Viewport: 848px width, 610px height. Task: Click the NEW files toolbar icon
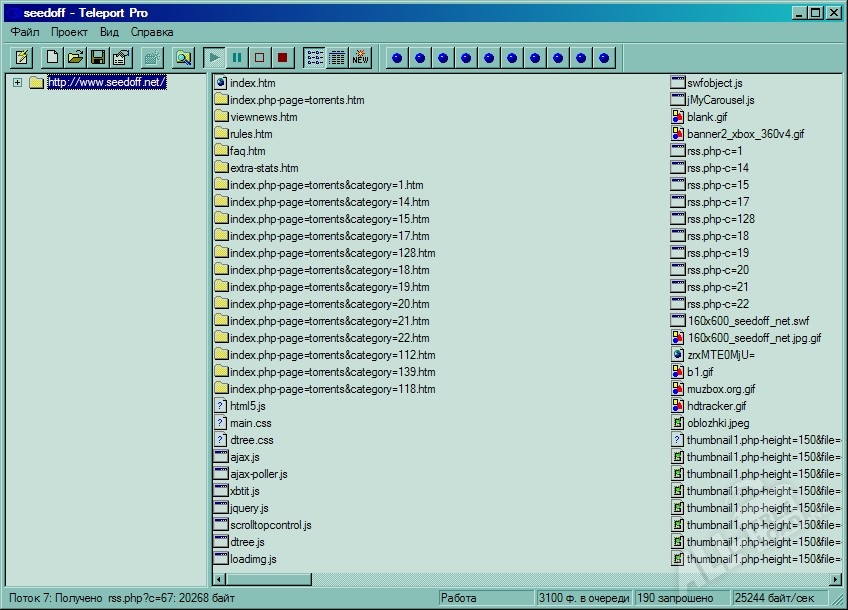(360, 58)
